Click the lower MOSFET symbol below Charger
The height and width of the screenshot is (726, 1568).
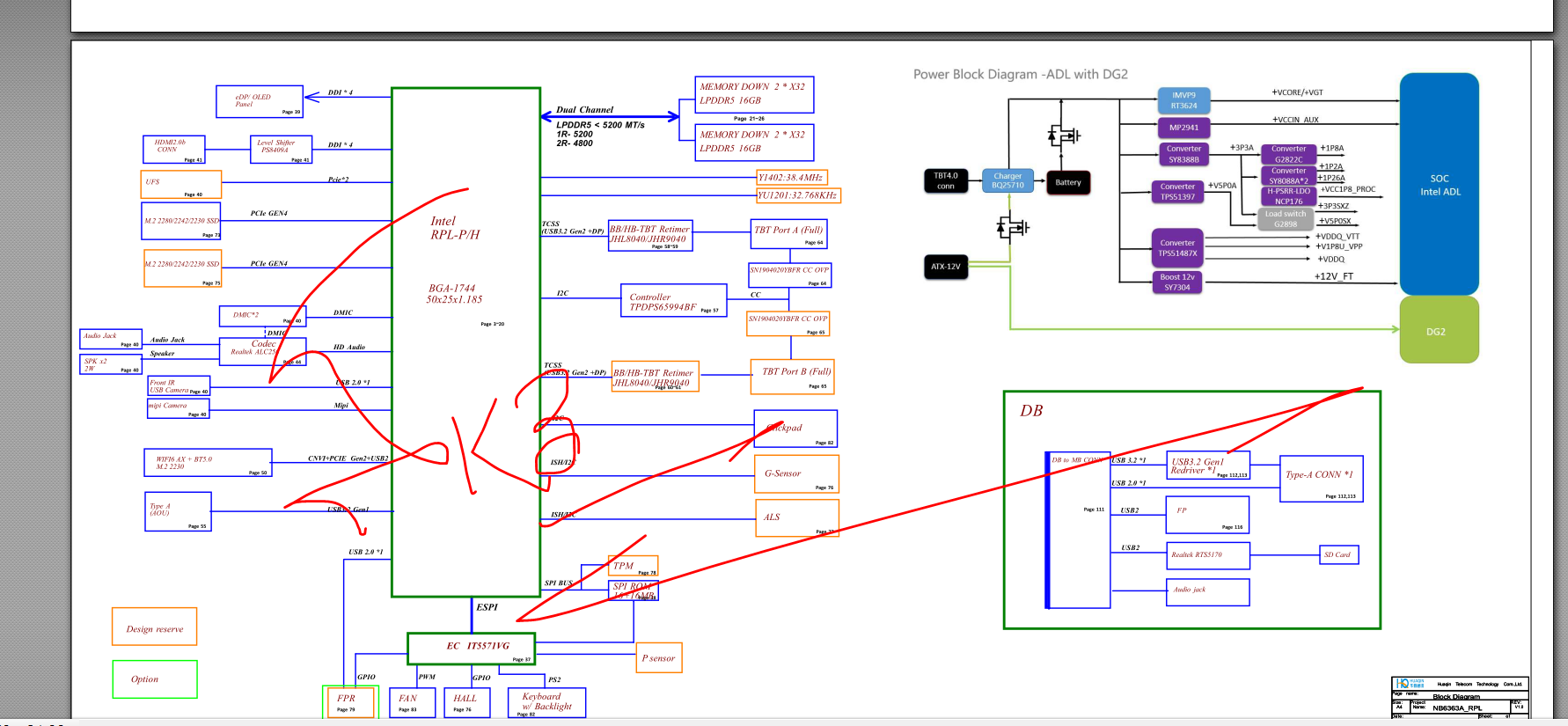pyautogui.click(x=1013, y=228)
